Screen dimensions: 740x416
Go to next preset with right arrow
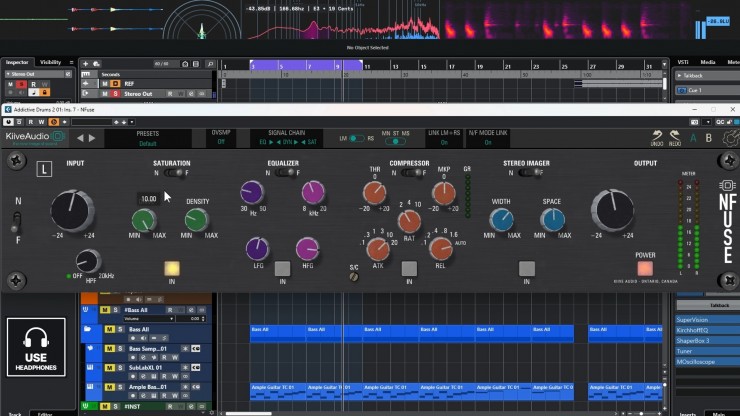click(x=92, y=138)
